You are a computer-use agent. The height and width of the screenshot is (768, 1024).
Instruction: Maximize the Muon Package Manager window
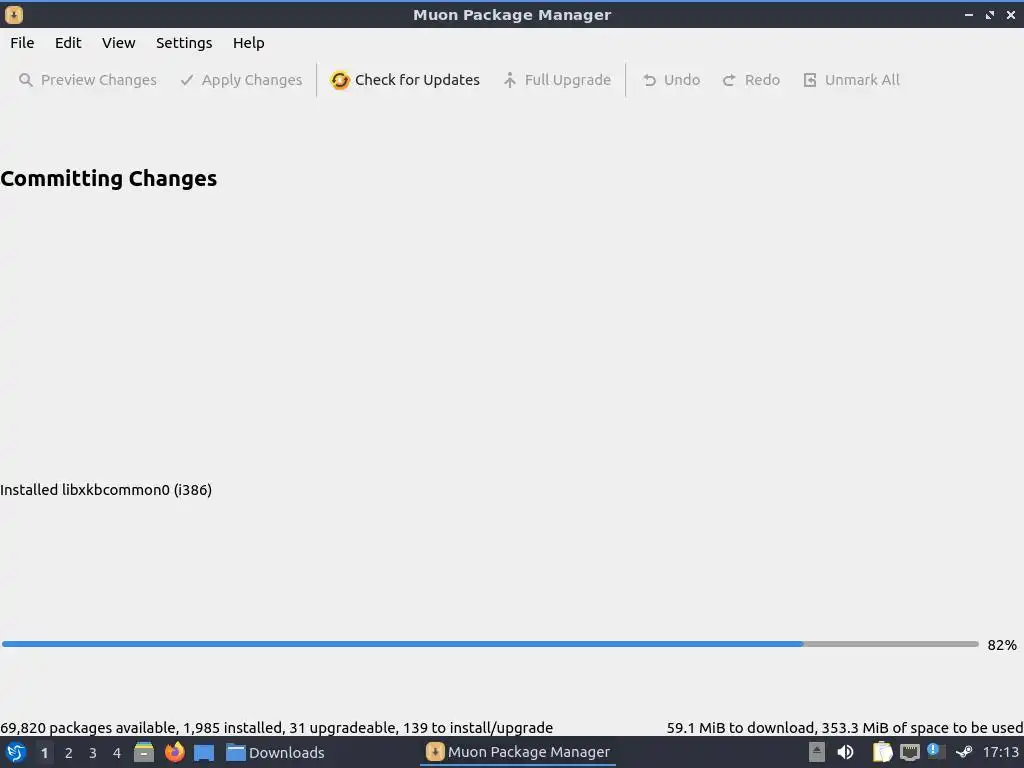[x=990, y=14]
